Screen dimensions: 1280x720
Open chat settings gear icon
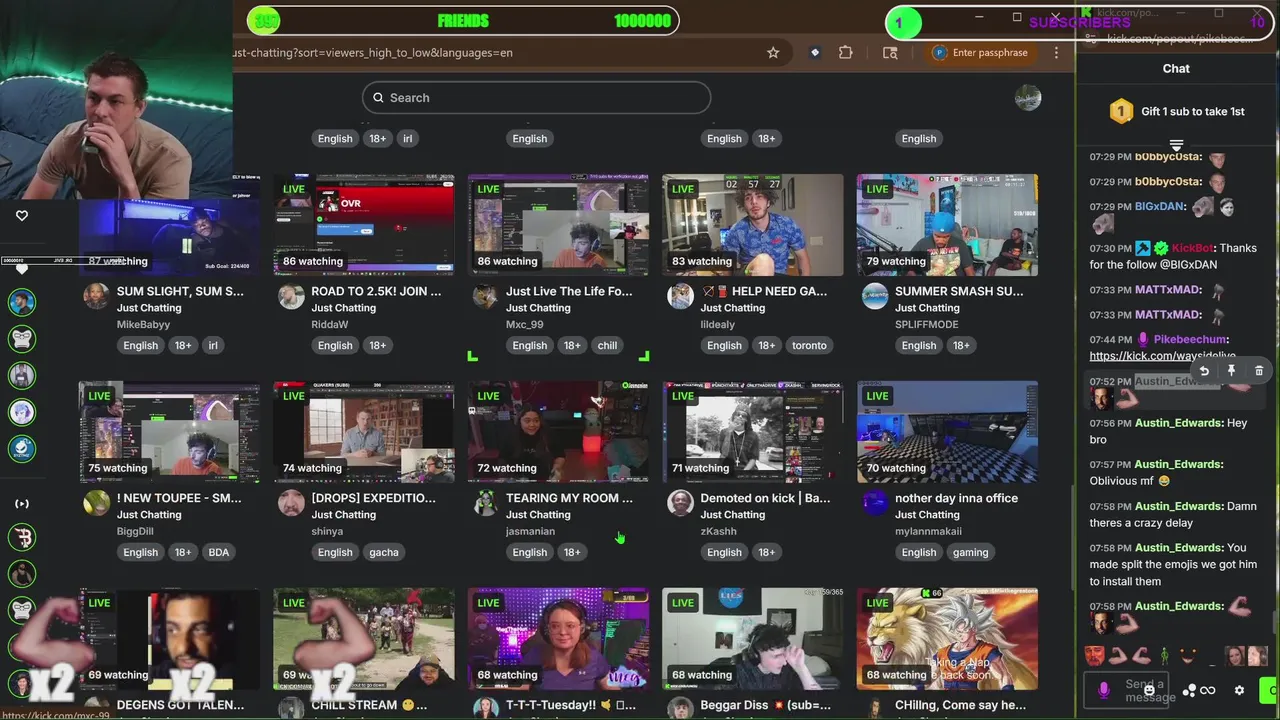[x=1239, y=691]
